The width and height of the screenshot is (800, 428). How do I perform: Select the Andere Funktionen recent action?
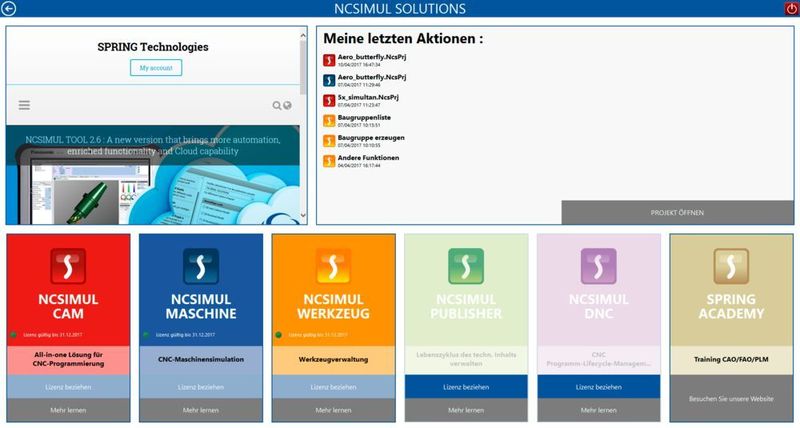(x=368, y=158)
